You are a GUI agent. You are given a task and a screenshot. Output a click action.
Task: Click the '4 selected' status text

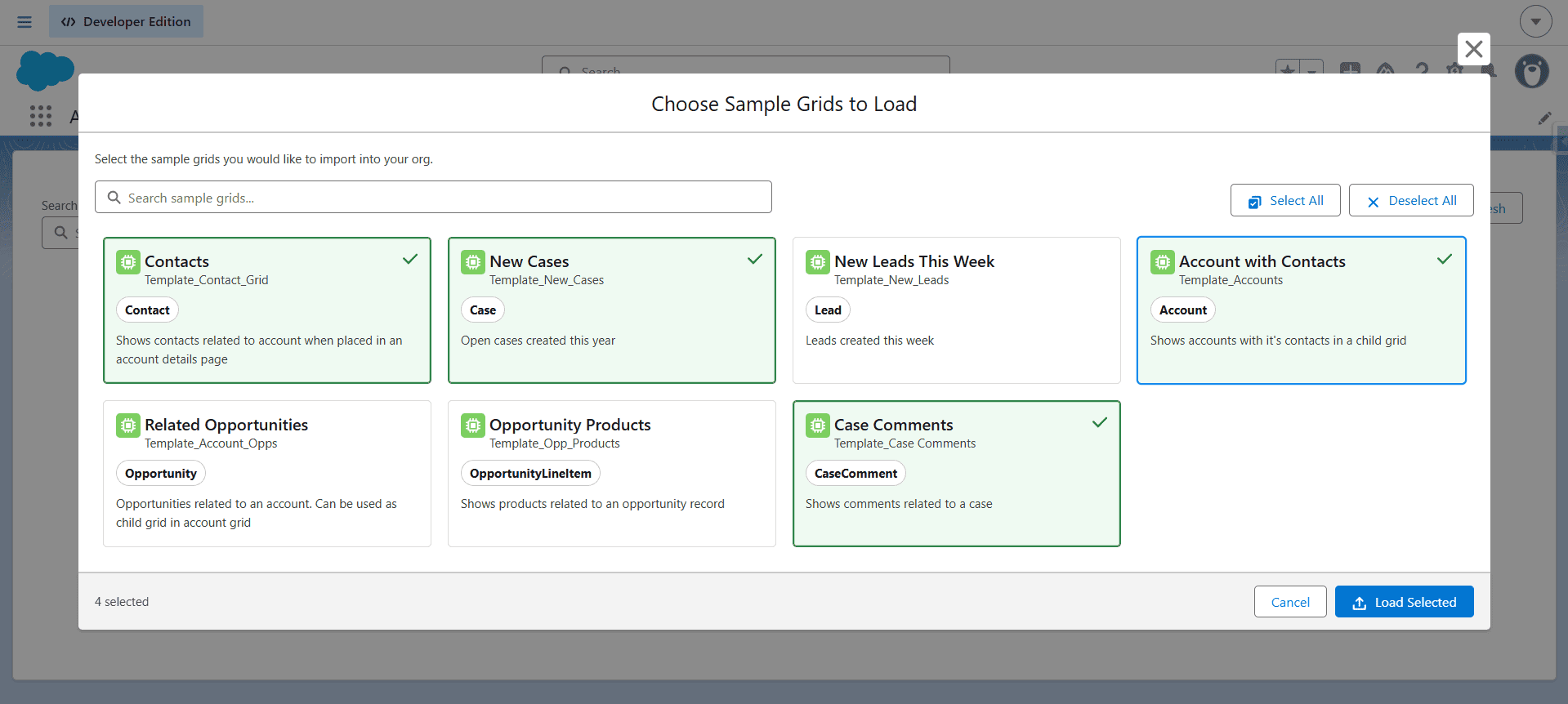[x=122, y=602]
